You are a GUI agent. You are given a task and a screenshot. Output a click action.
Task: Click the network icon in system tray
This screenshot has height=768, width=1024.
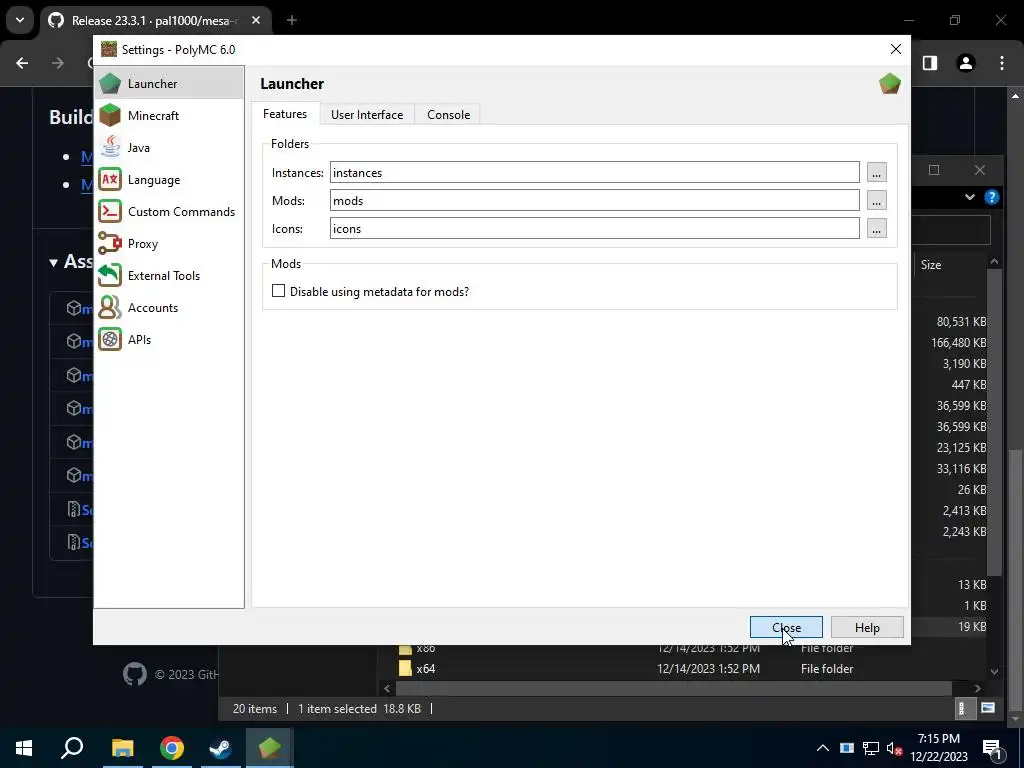tap(871, 748)
